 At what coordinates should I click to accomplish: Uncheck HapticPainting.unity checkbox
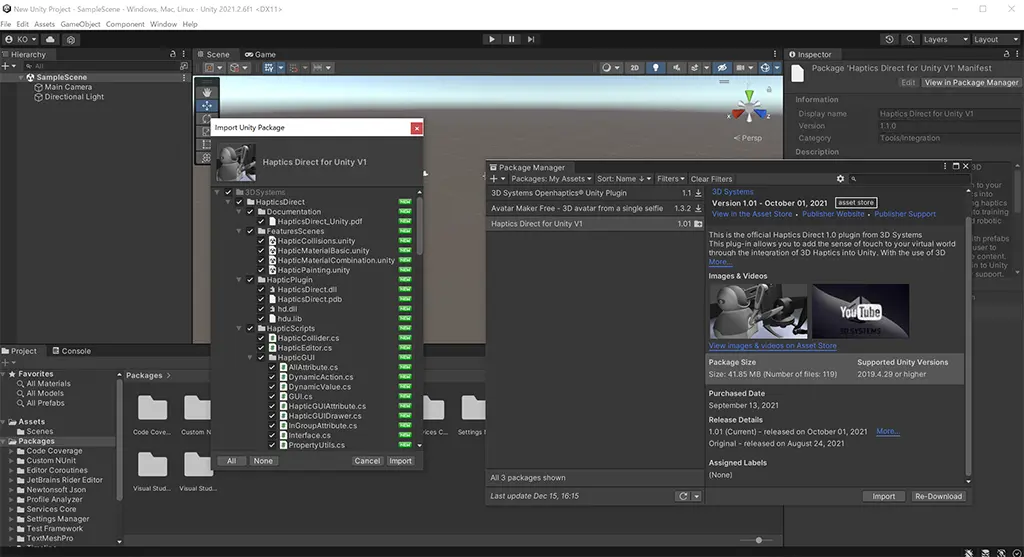pos(261,270)
